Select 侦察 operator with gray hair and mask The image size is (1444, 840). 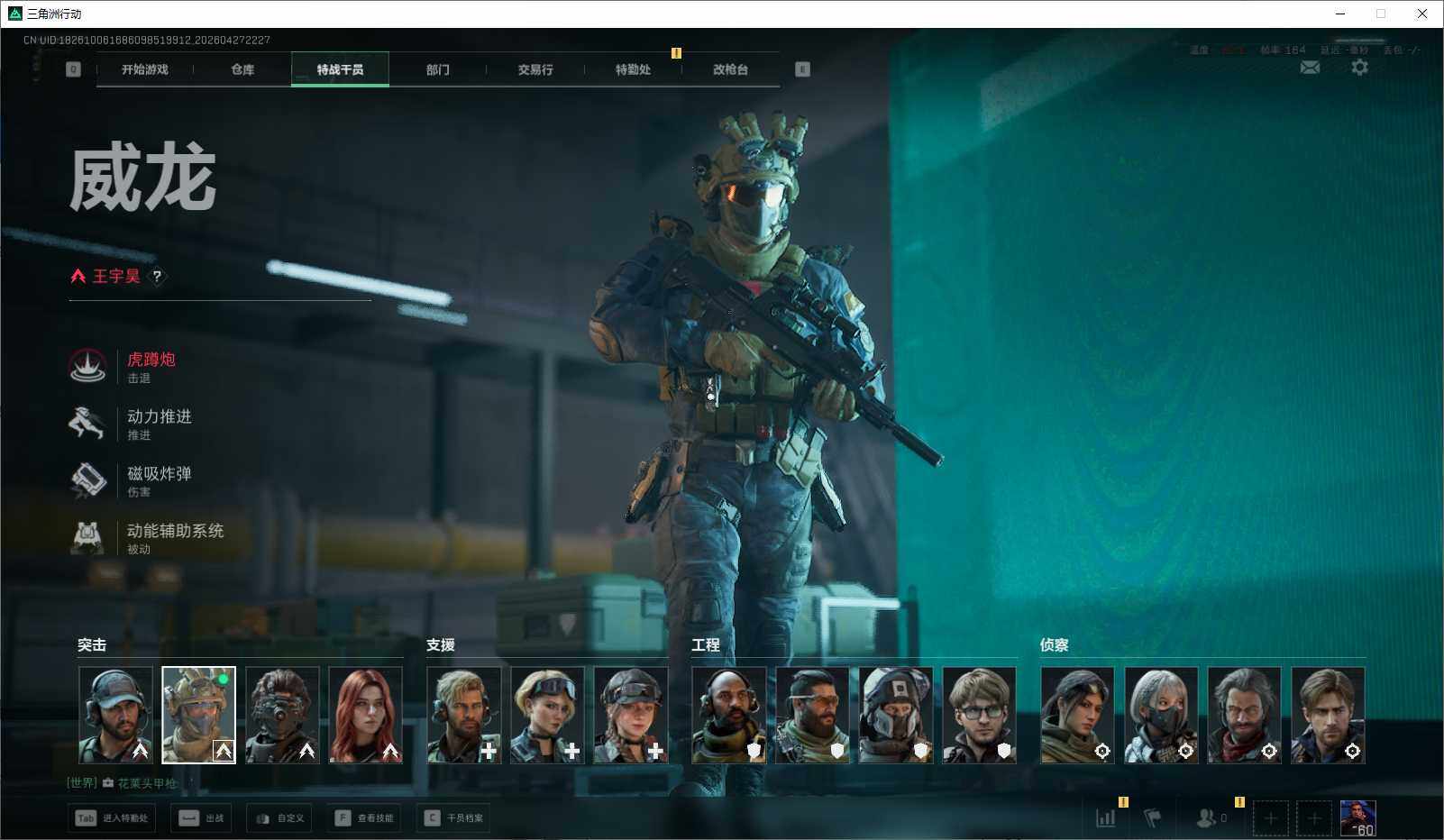click(1161, 715)
